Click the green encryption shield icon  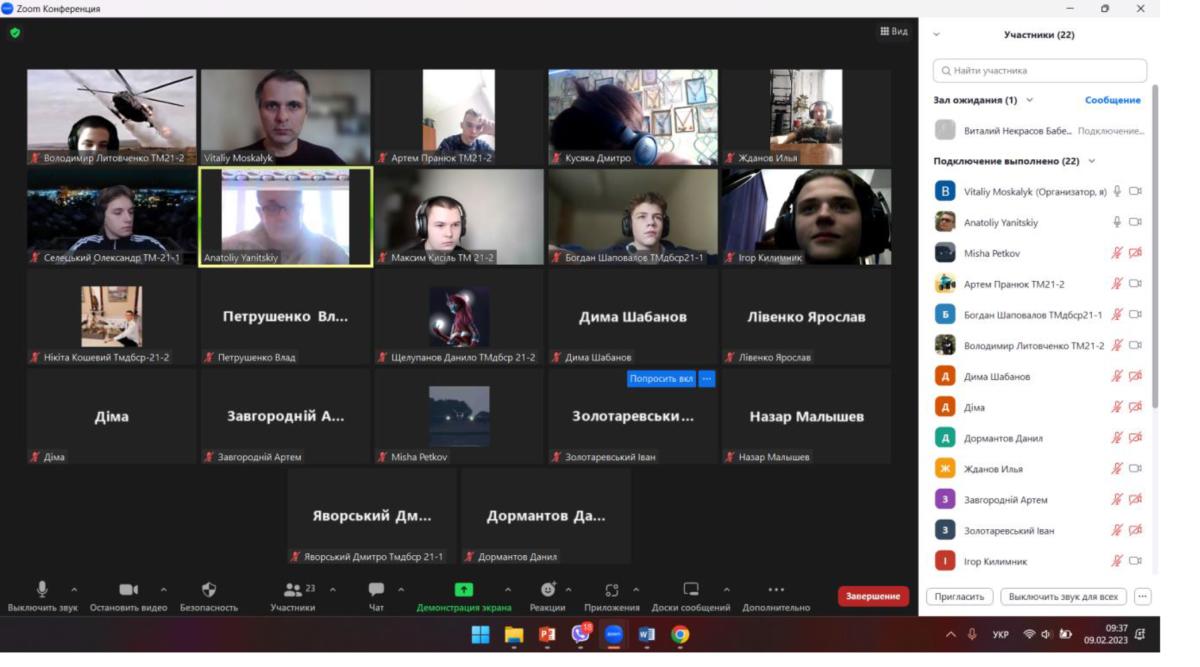pyautogui.click(x=15, y=33)
